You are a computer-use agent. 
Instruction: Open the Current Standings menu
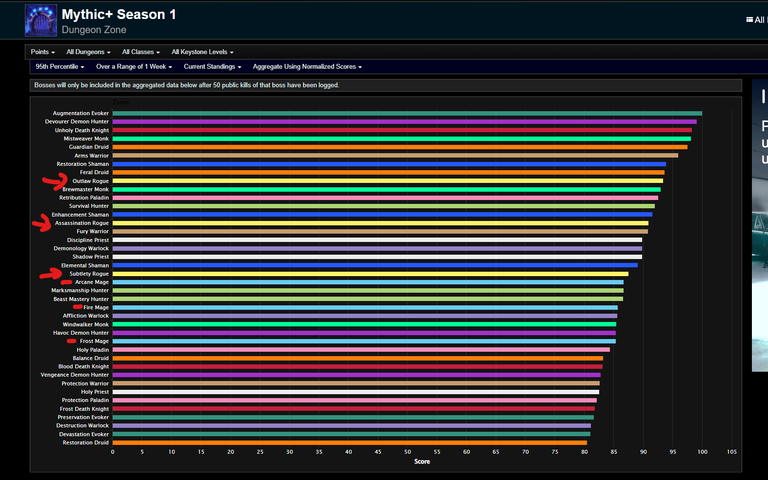click(x=213, y=67)
